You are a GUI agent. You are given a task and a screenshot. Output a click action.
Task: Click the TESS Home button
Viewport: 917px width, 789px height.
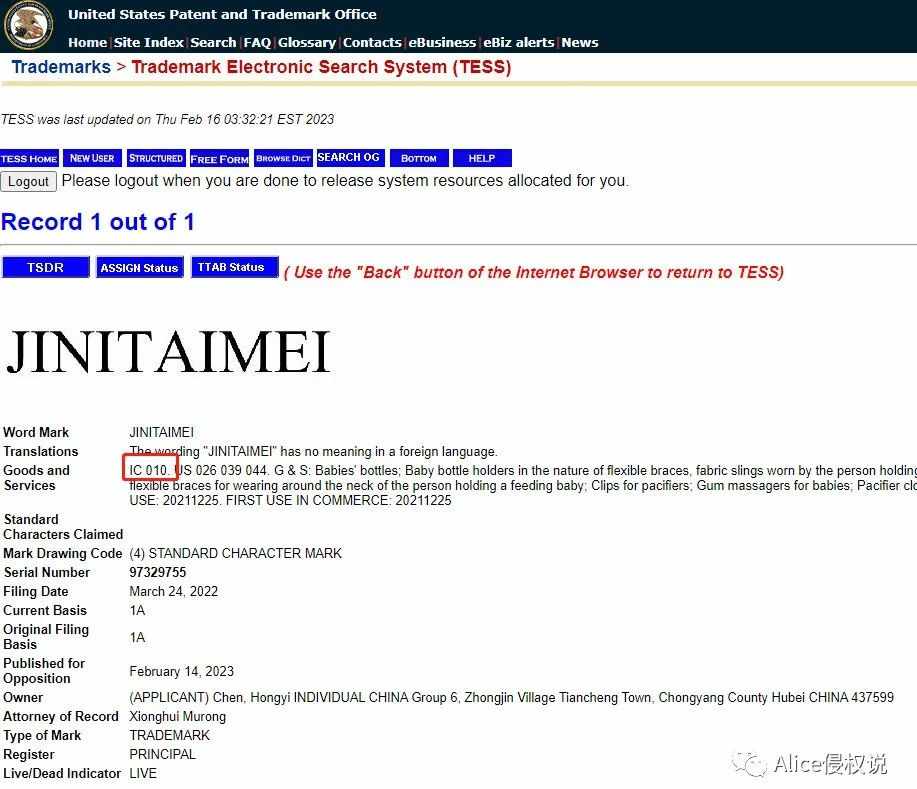pos(29,159)
